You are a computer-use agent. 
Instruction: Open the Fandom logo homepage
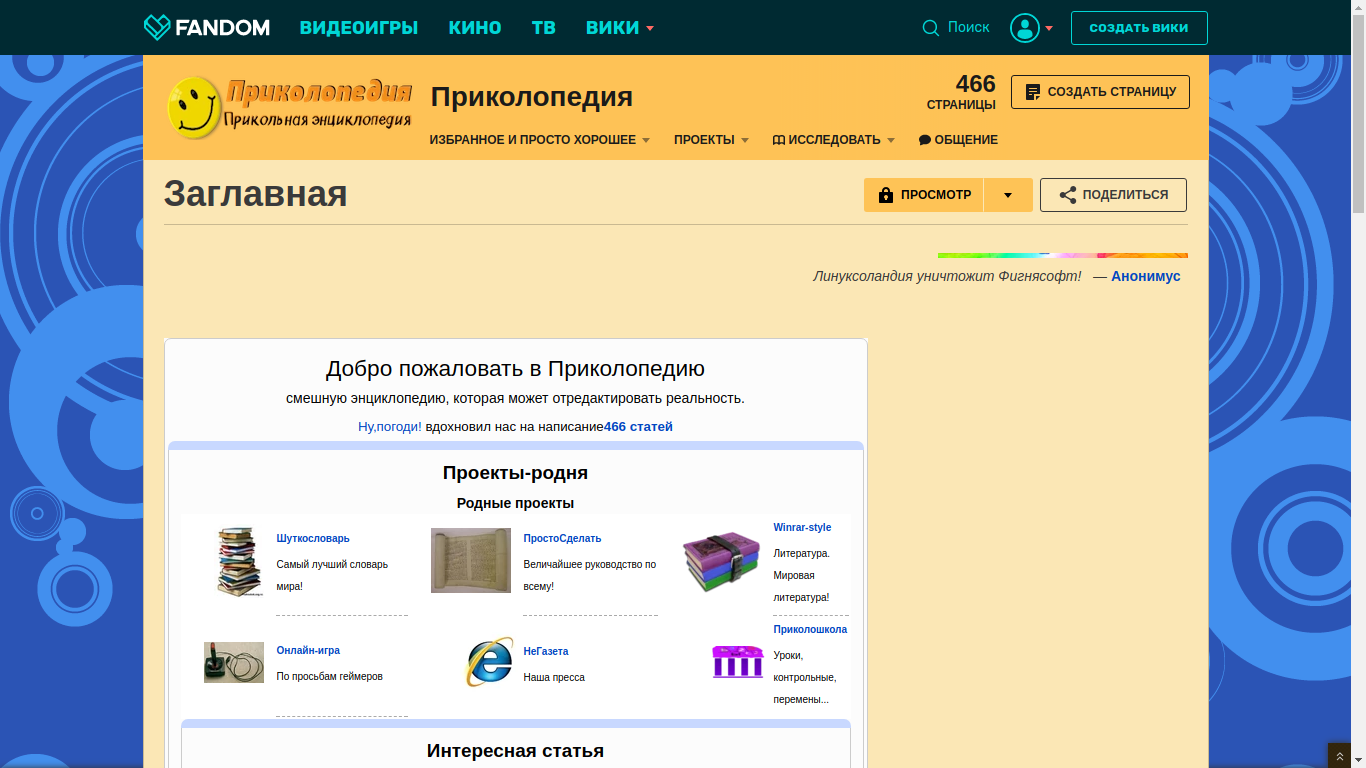(x=207, y=27)
